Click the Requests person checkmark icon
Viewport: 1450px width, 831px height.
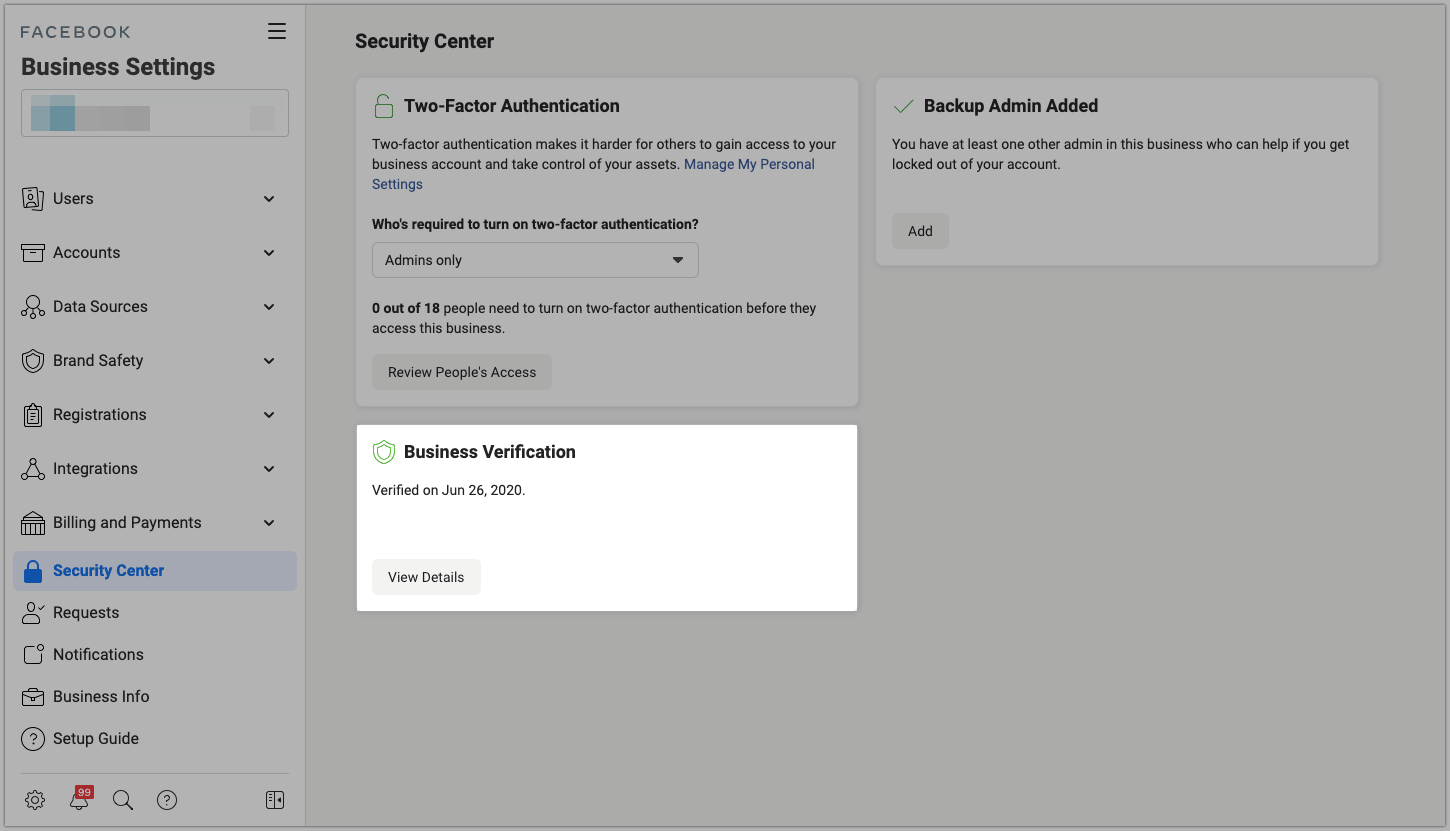tap(33, 612)
